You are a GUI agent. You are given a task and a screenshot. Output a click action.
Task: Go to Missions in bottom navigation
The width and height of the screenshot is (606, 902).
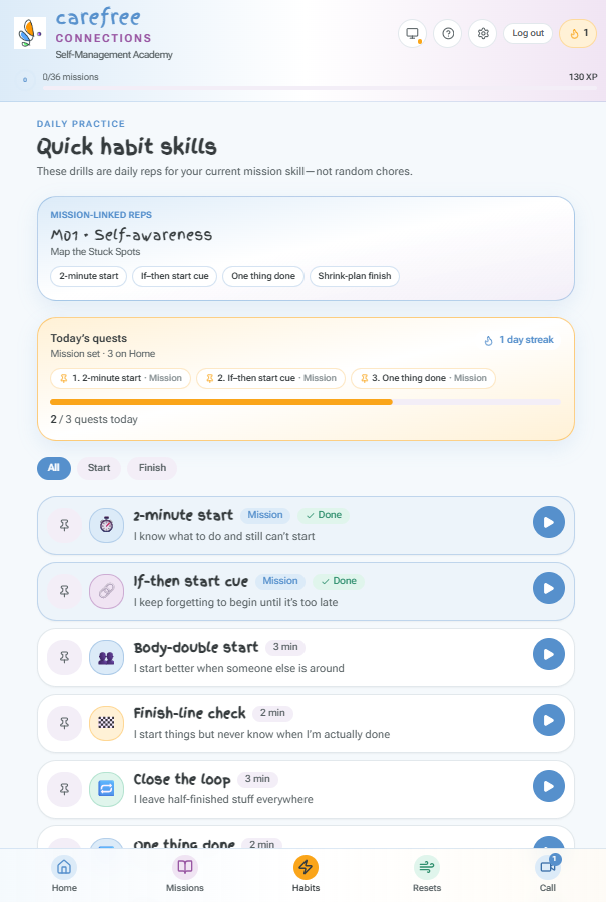click(185, 874)
